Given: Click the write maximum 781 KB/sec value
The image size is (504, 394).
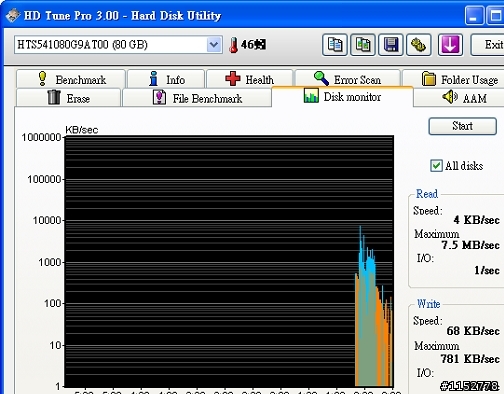Looking at the screenshot, I should (x=470, y=359).
